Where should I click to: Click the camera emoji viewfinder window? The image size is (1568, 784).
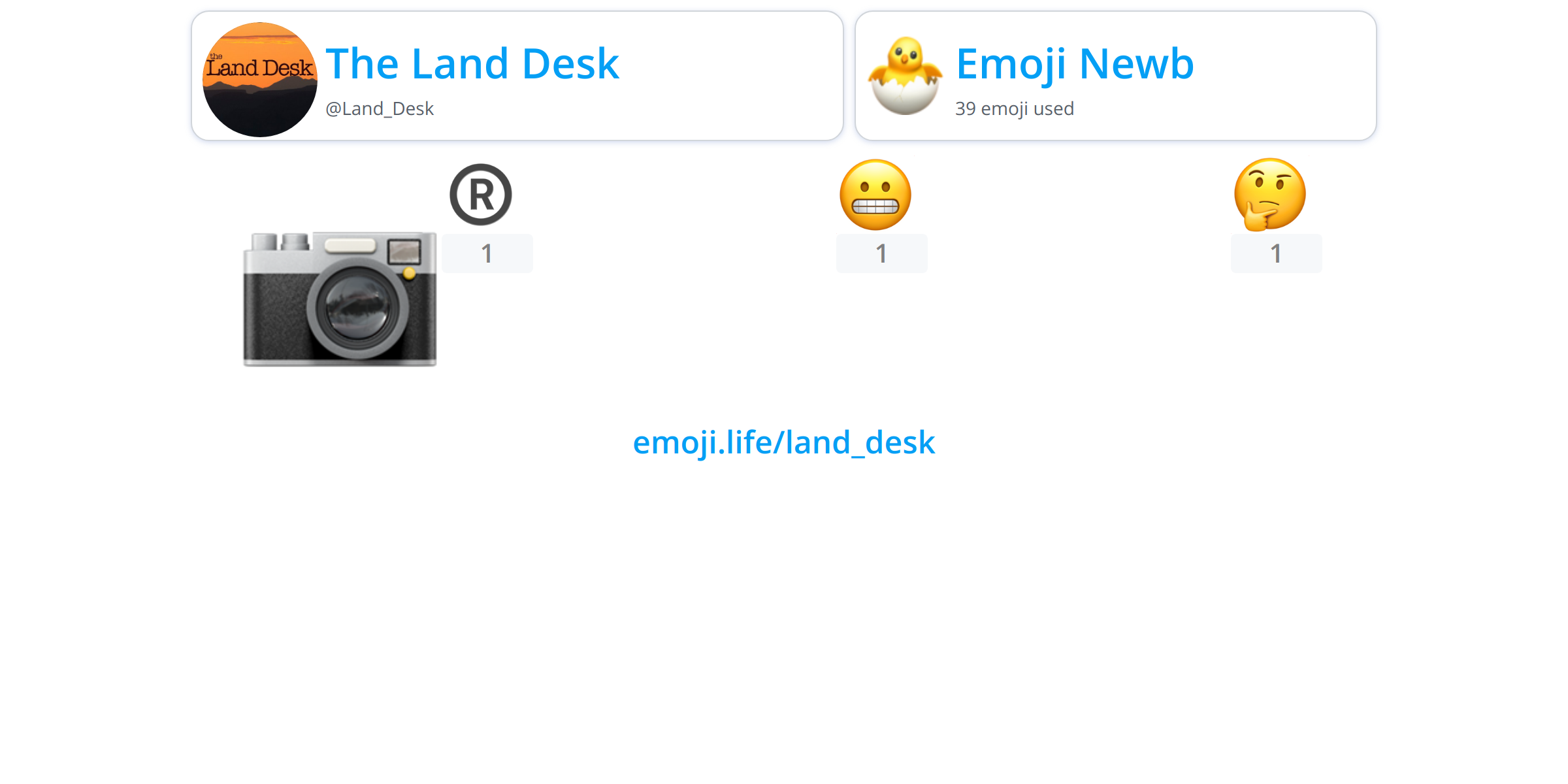(404, 251)
